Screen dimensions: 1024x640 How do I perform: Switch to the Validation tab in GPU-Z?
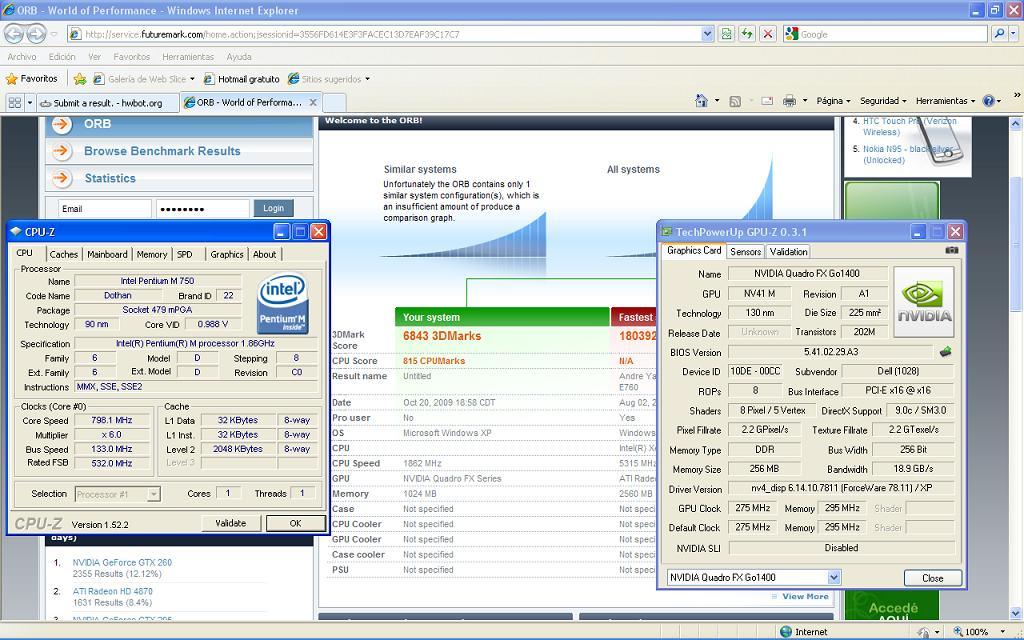click(788, 251)
